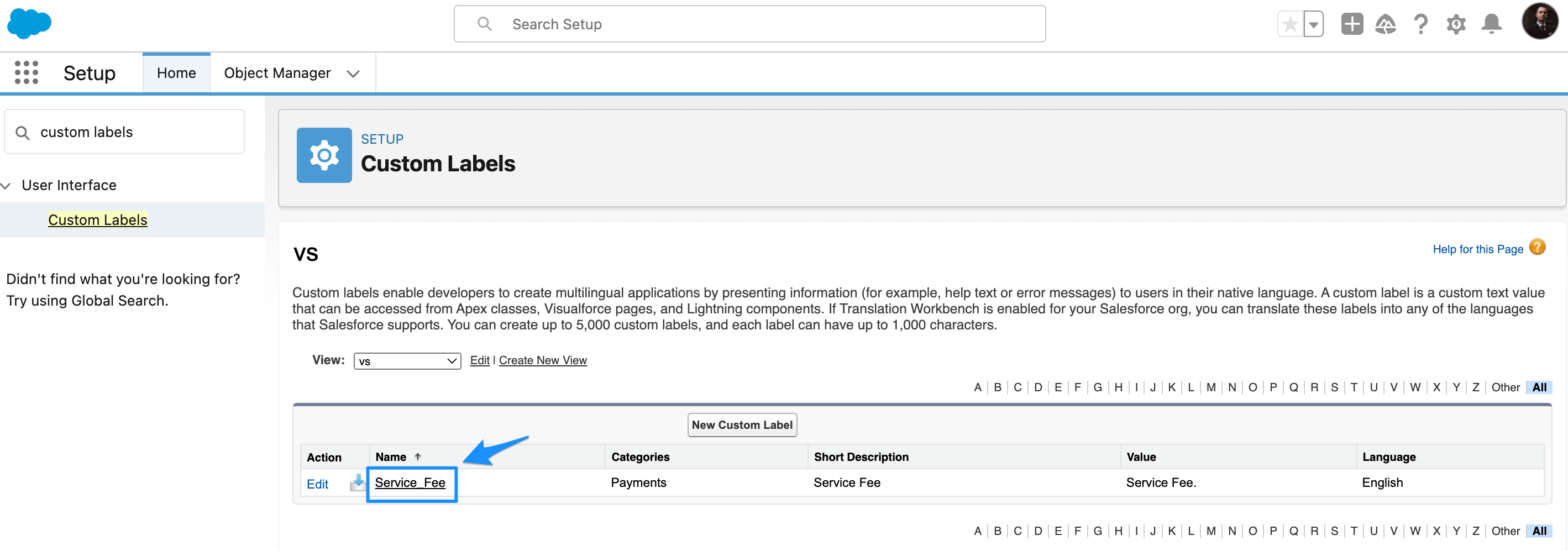Viewport: 1568px width, 551px height.
Task: Click the New Custom Label button
Action: pyautogui.click(x=742, y=424)
